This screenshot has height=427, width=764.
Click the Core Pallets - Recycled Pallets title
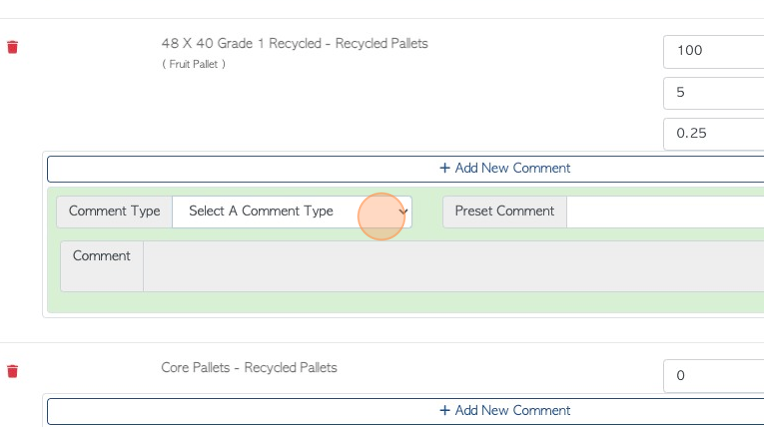pyautogui.click(x=249, y=368)
